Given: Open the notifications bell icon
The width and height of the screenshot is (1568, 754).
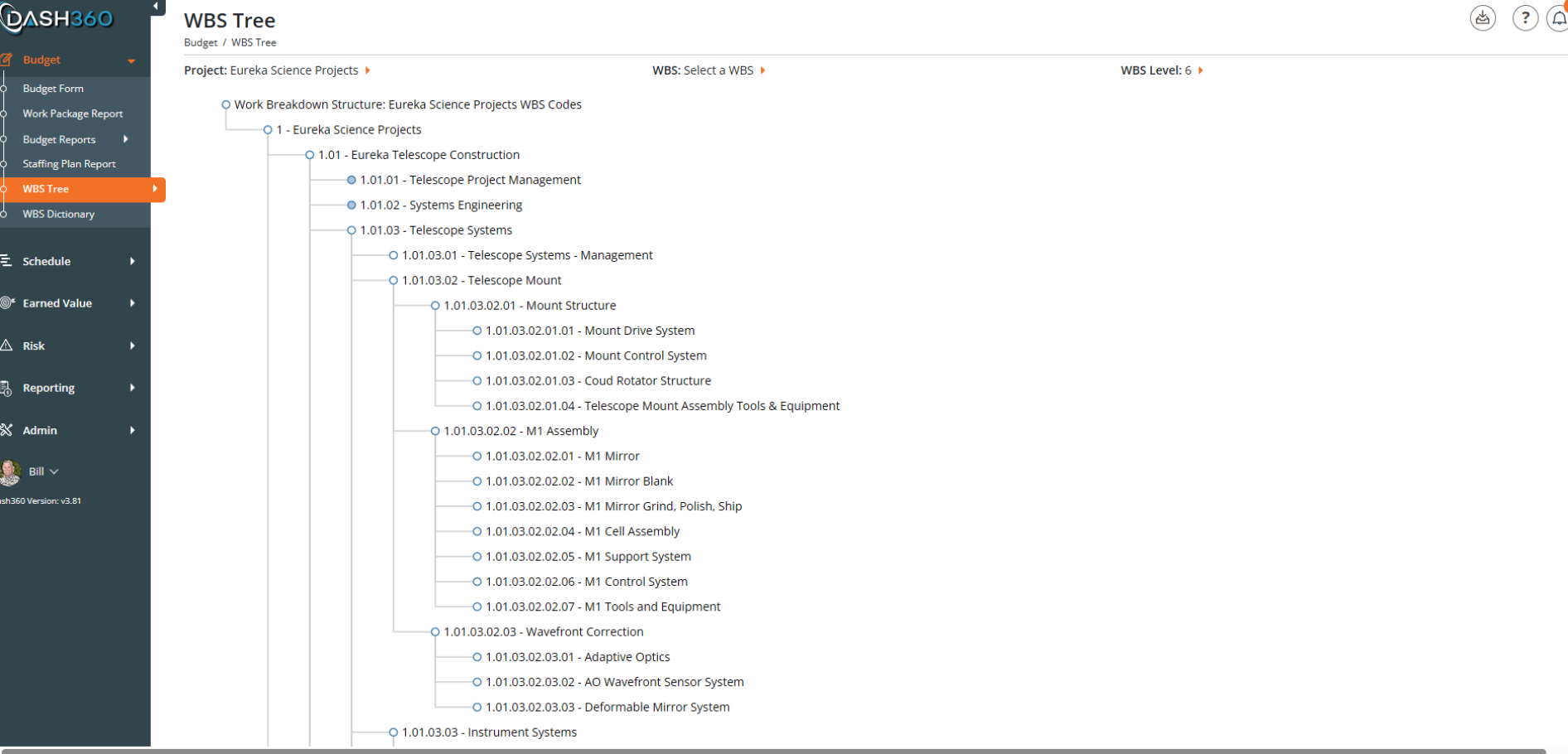Looking at the screenshot, I should (x=1558, y=17).
